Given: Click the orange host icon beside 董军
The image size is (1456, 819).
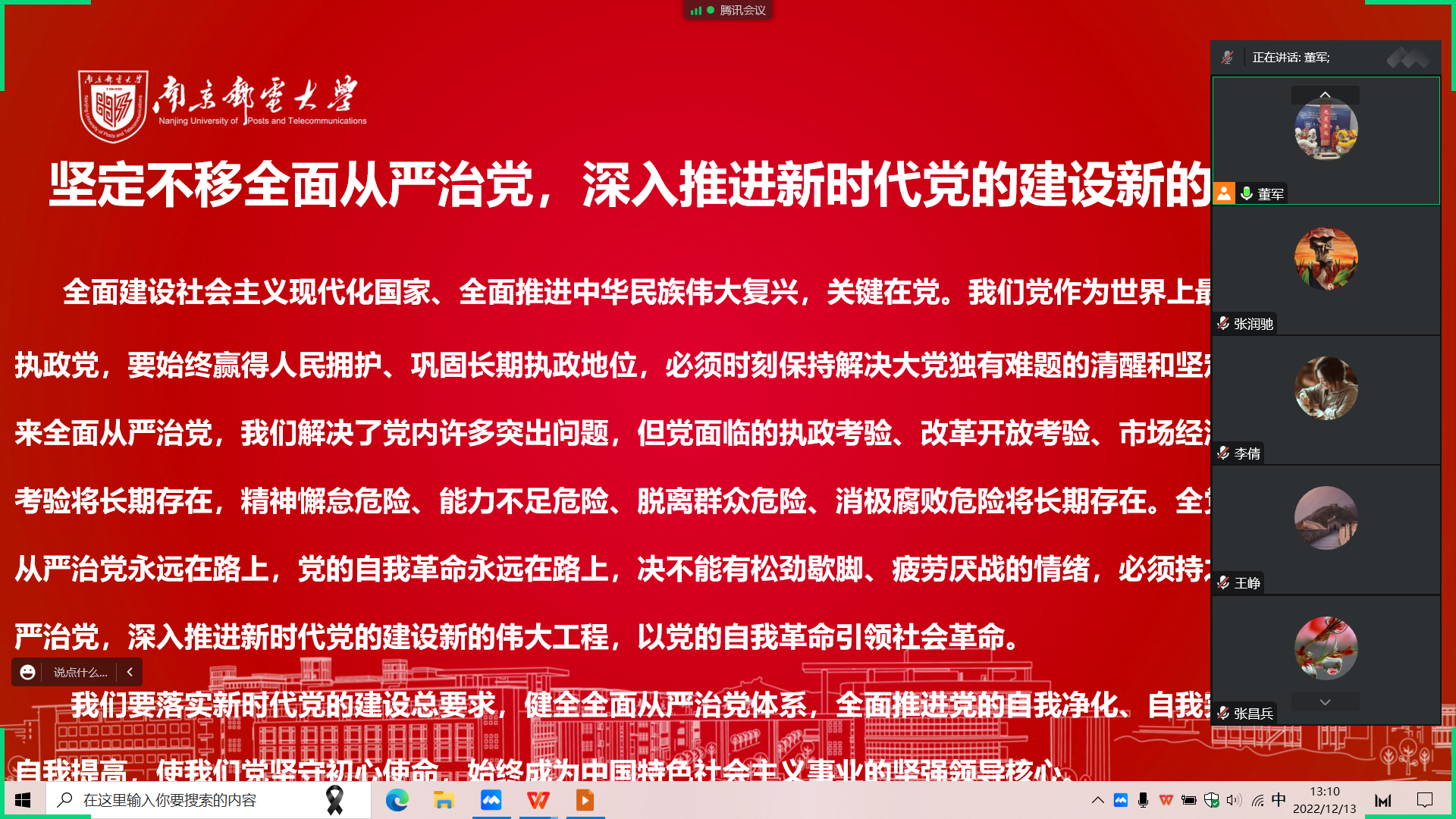Looking at the screenshot, I should click(1224, 193).
